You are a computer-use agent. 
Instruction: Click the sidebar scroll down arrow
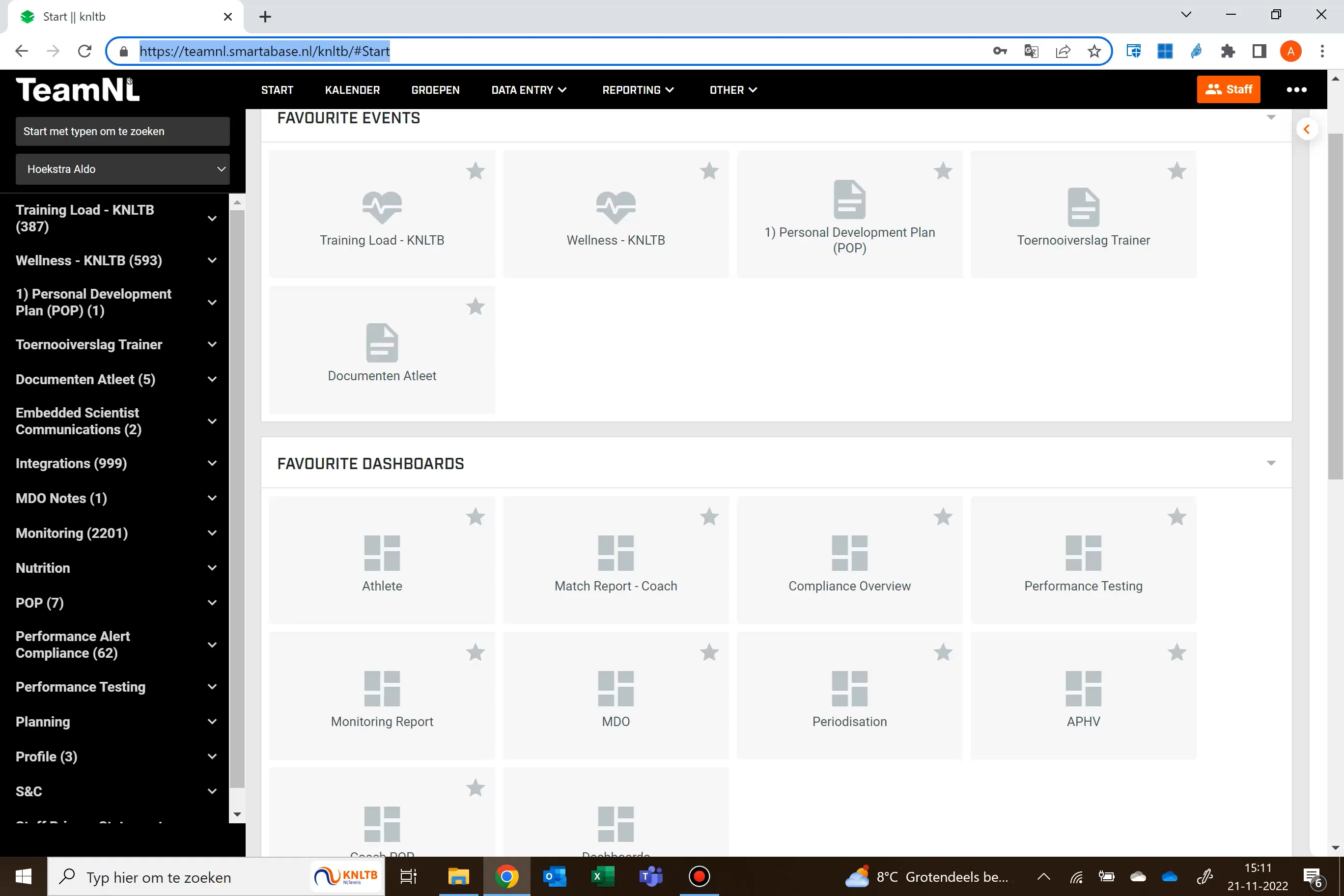click(x=237, y=814)
